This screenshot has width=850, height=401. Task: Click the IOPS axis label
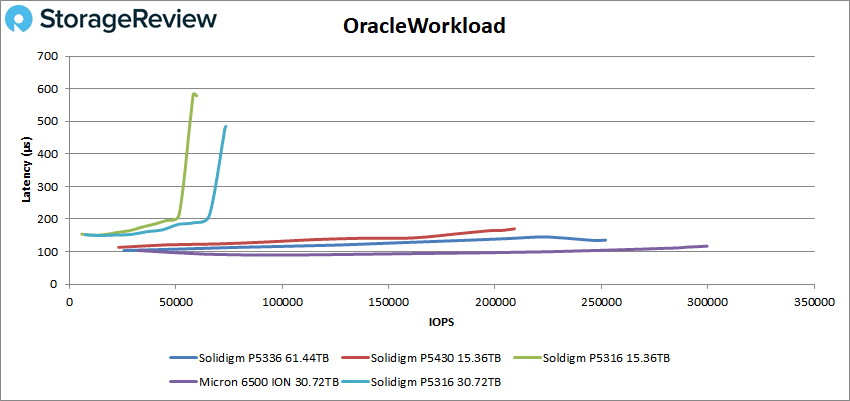click(x=441, y=322)
